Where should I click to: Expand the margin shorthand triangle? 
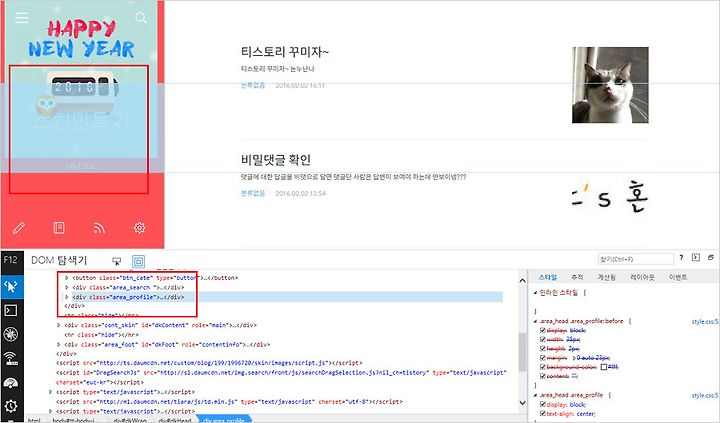pyautogui.click(x=574, y=358)
